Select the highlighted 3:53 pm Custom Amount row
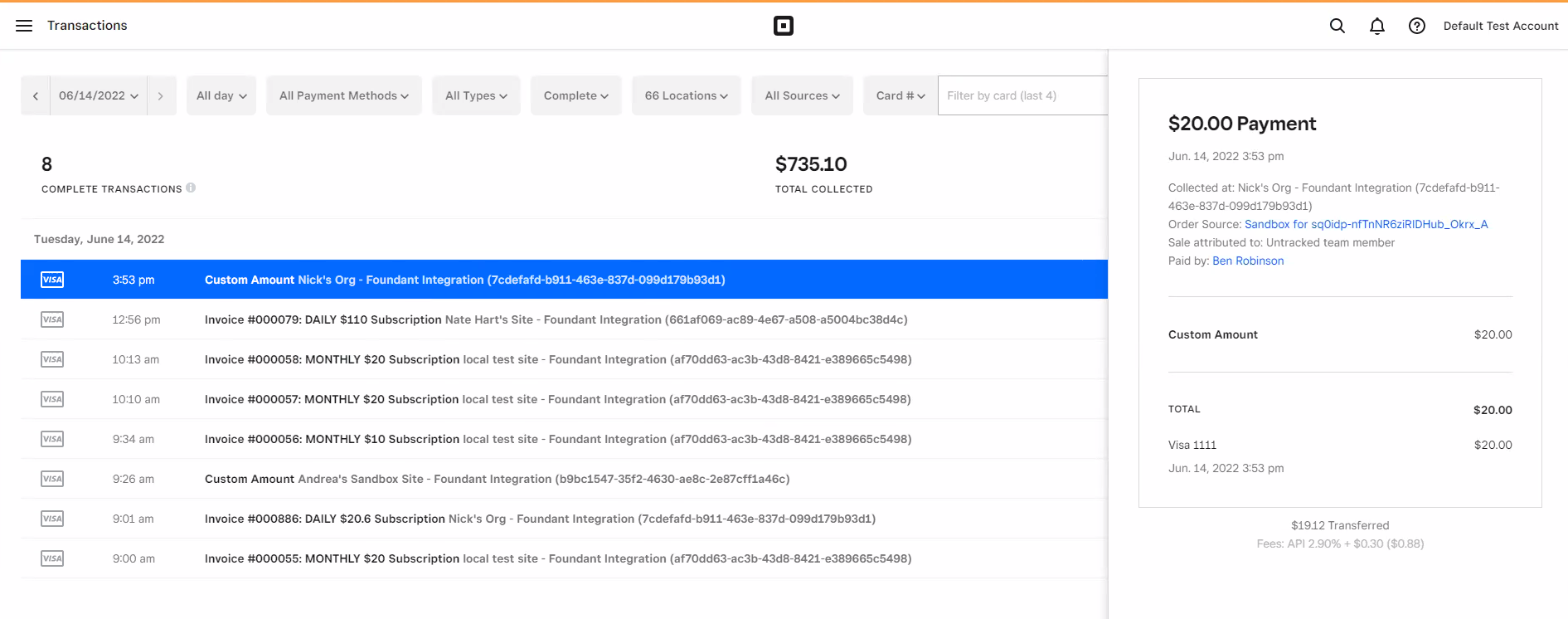 (x=564, y=280)
